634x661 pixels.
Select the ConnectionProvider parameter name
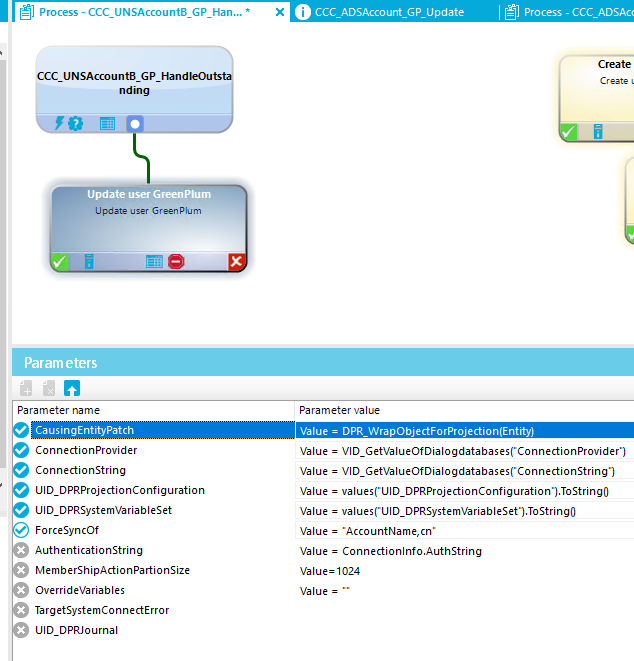[x=86, y=450]
